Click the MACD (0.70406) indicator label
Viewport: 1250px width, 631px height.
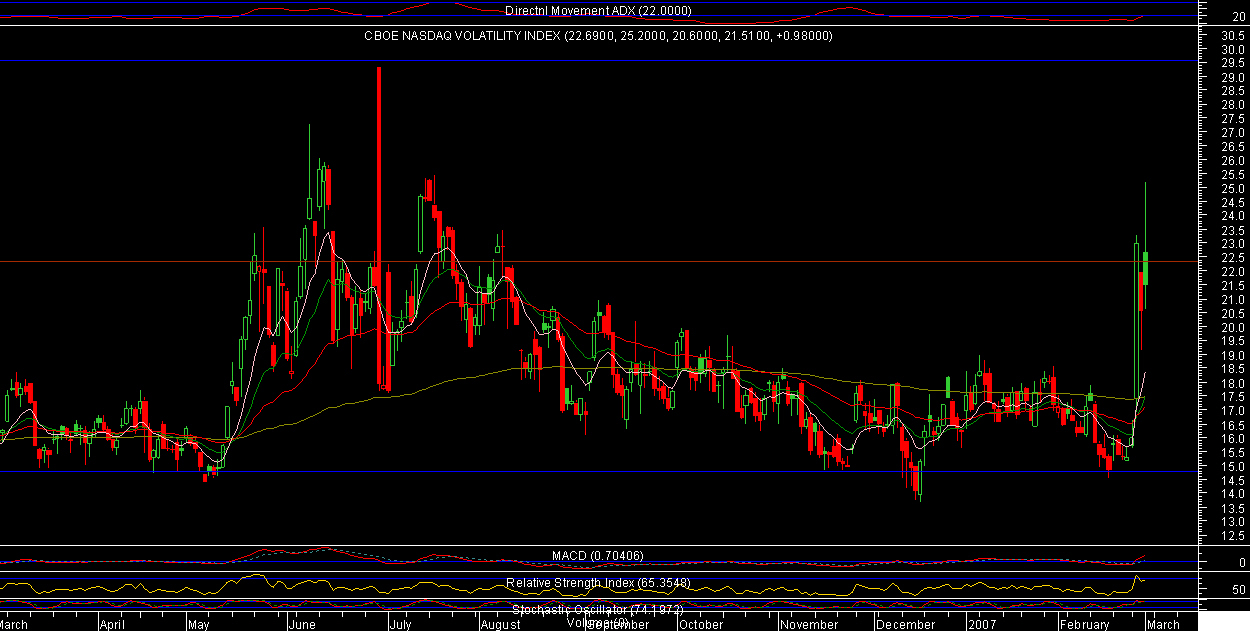point(598,555)
